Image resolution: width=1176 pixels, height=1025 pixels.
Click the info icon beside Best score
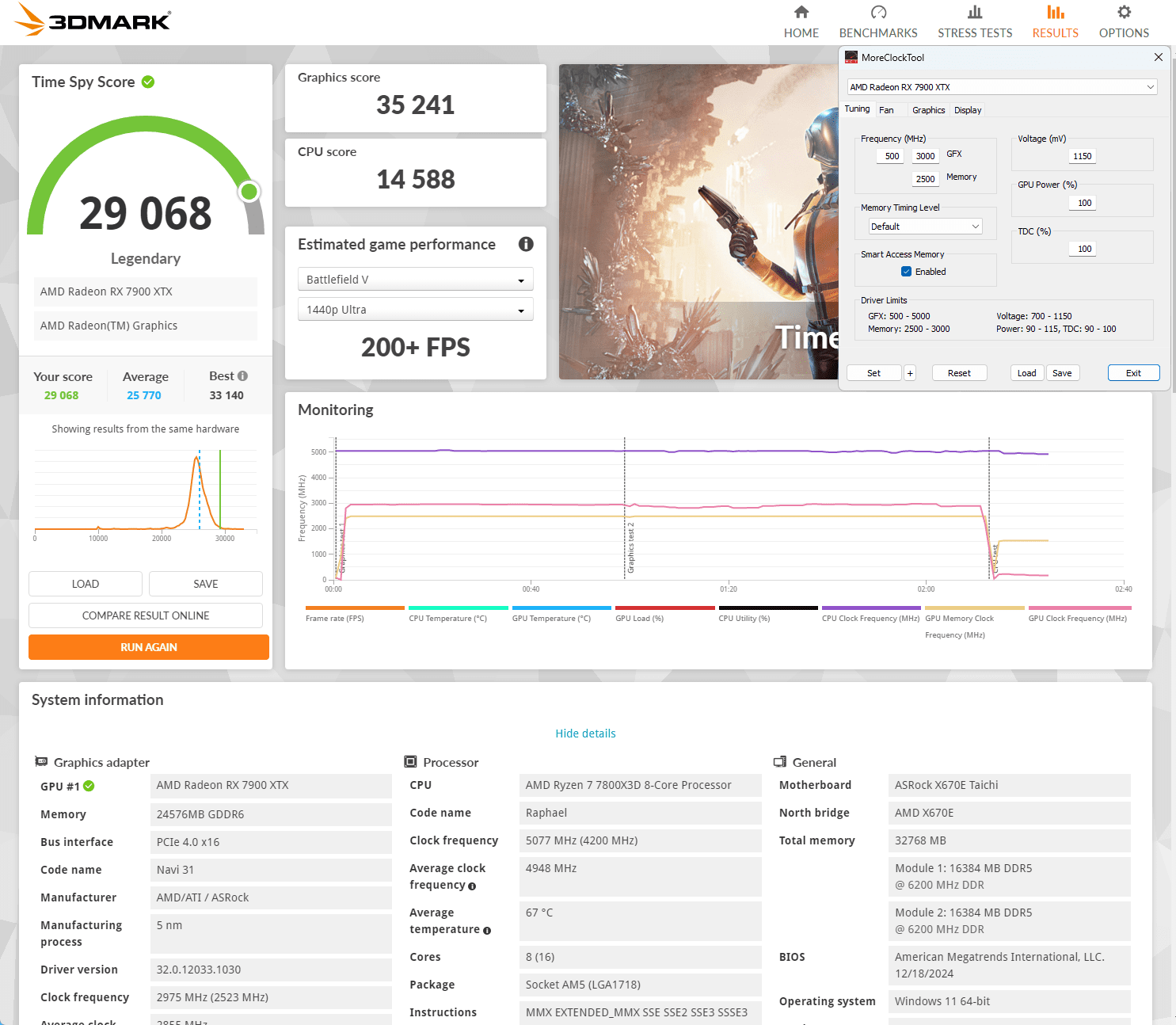242,376
